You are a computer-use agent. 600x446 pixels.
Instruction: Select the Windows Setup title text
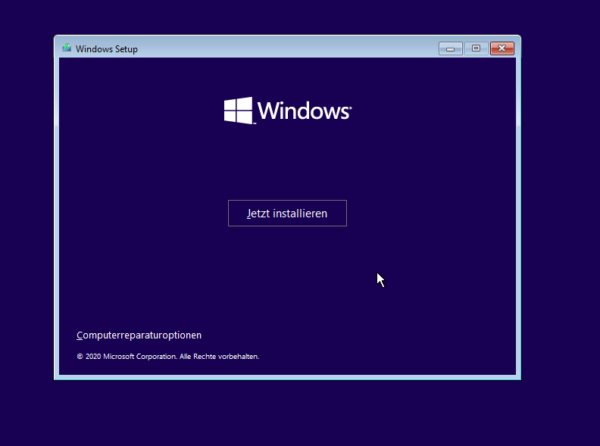click(x=107, y=48)
